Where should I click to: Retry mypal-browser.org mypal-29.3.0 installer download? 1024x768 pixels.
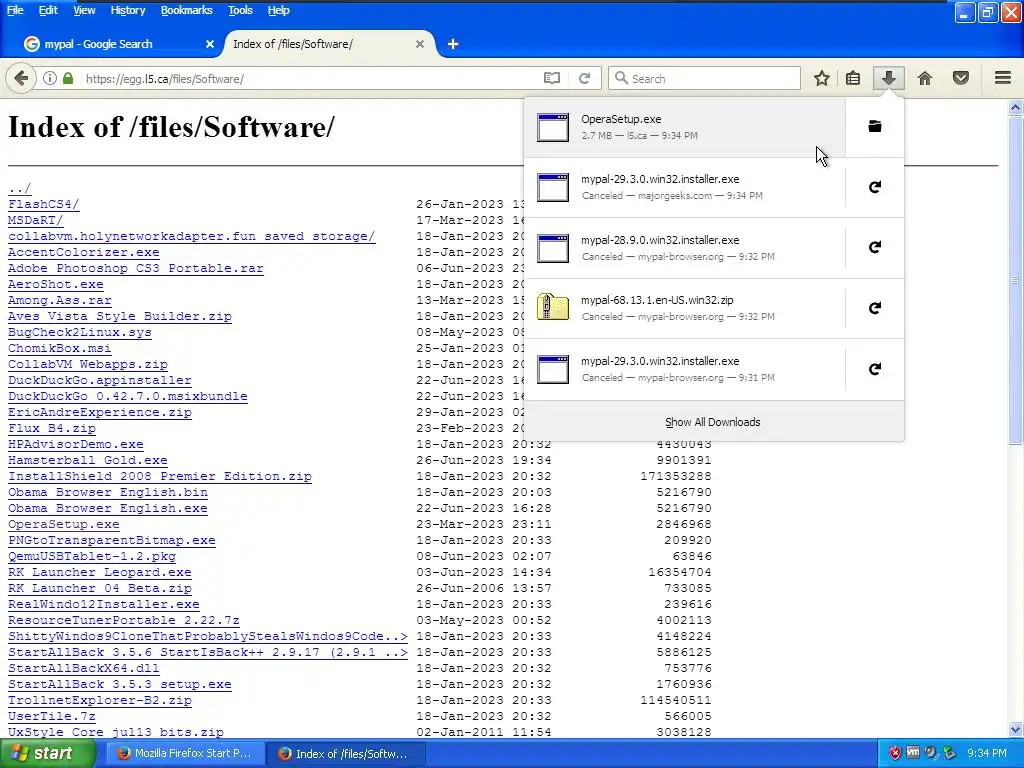click(875, 369)
